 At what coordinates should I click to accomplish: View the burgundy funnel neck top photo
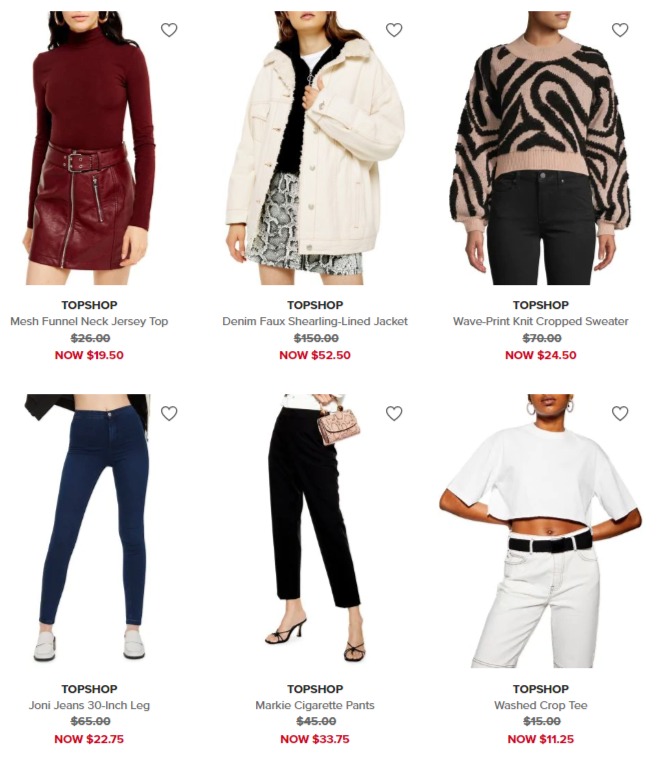tap(89, 148)
